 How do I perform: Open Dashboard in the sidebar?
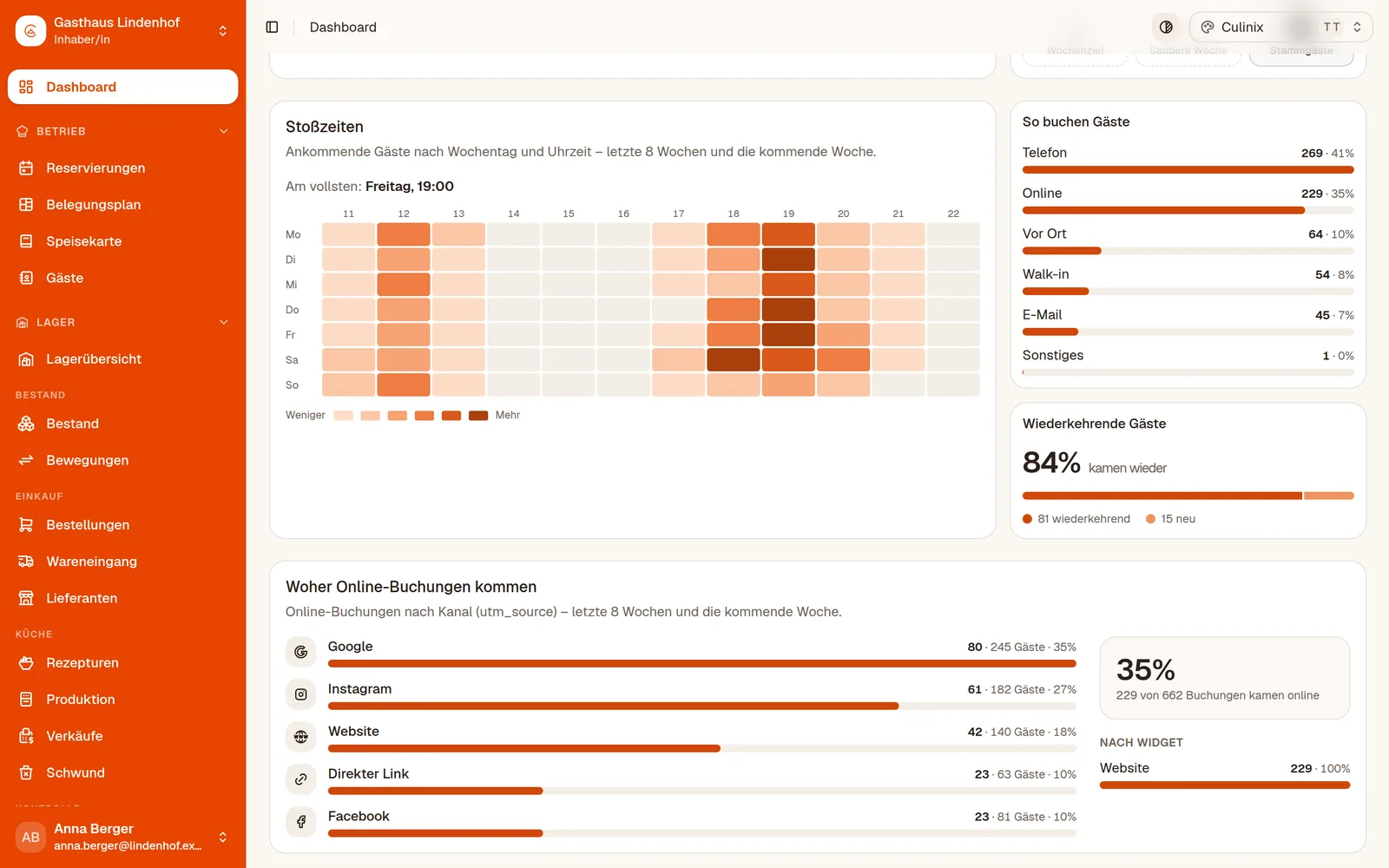(123, 87)
